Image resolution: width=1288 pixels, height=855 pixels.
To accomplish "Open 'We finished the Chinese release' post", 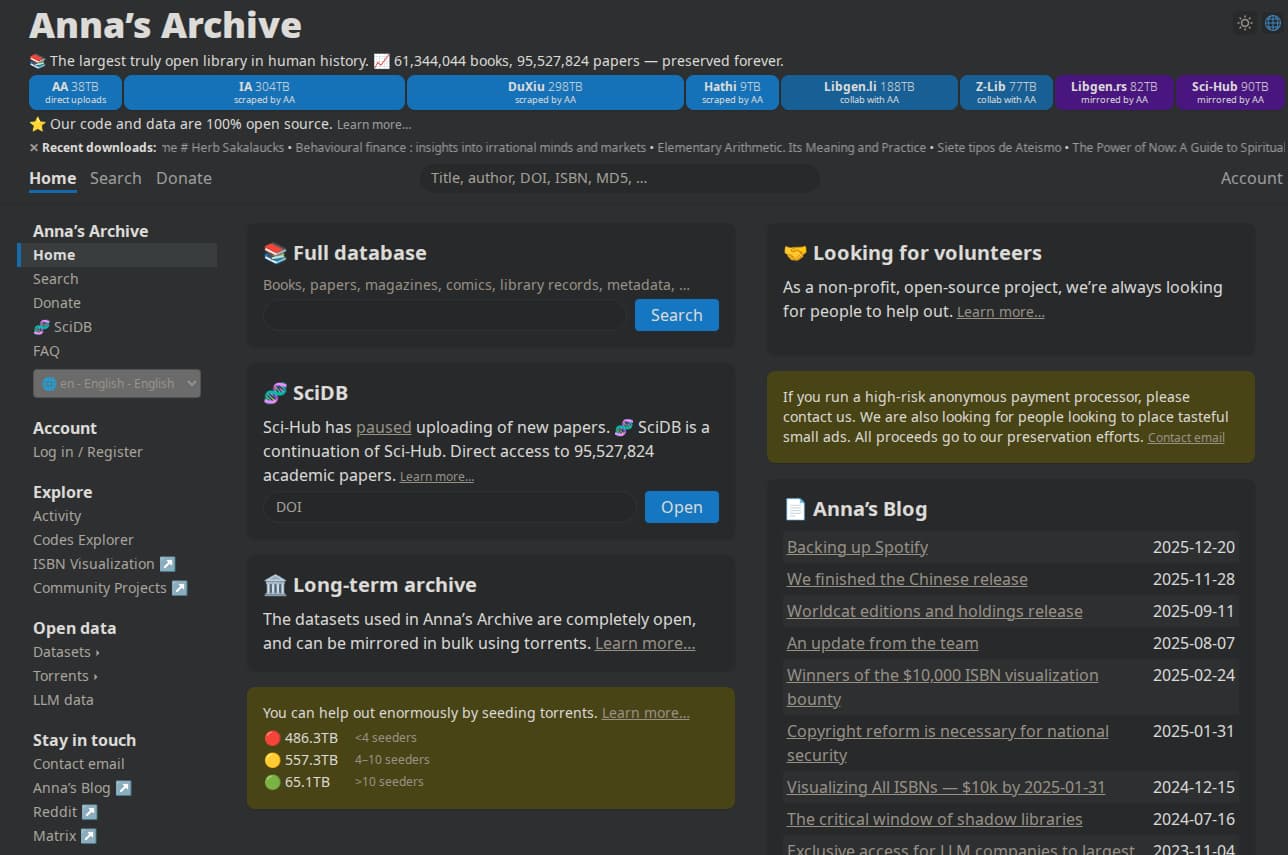I will pos(907,579).
